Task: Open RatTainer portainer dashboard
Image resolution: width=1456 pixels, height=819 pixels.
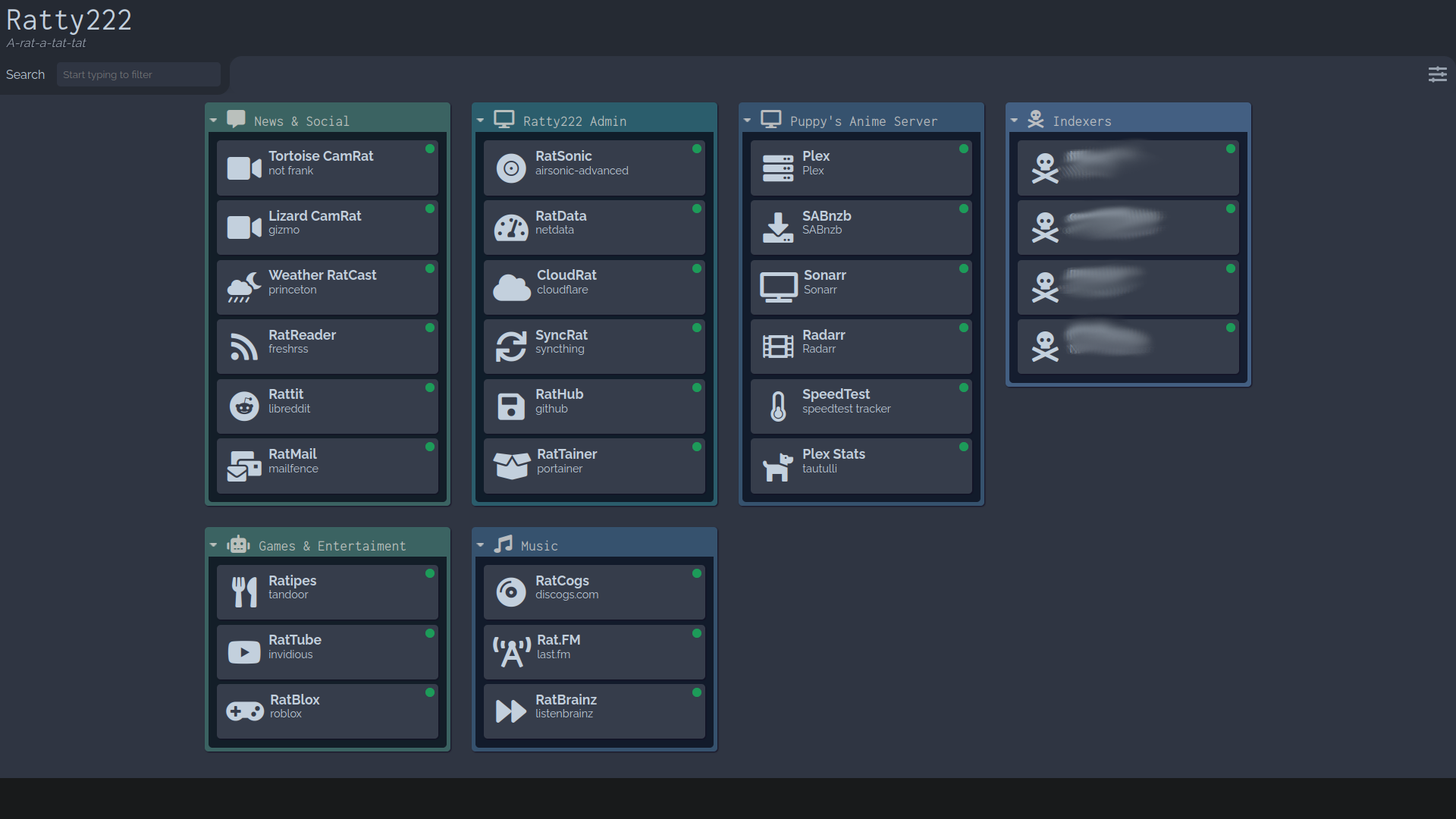Action: click(x=595, y=462)
